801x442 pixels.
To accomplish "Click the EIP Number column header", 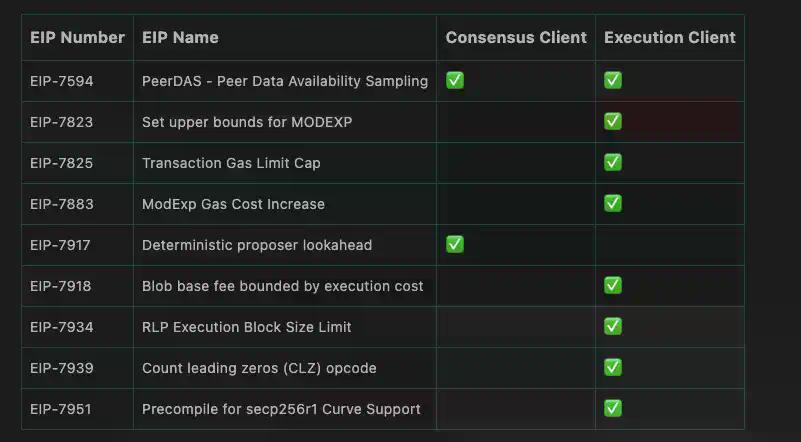I will click(x=77, y=38).
